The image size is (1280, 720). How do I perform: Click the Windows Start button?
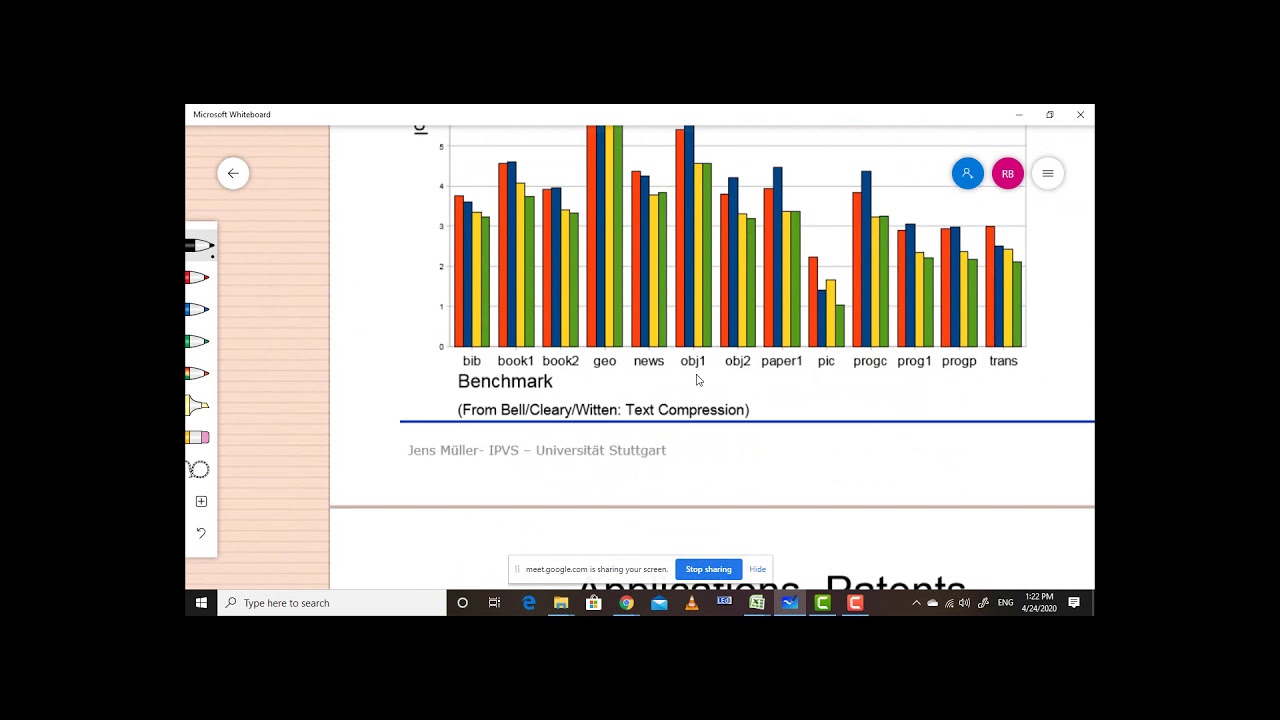point(201,603)
